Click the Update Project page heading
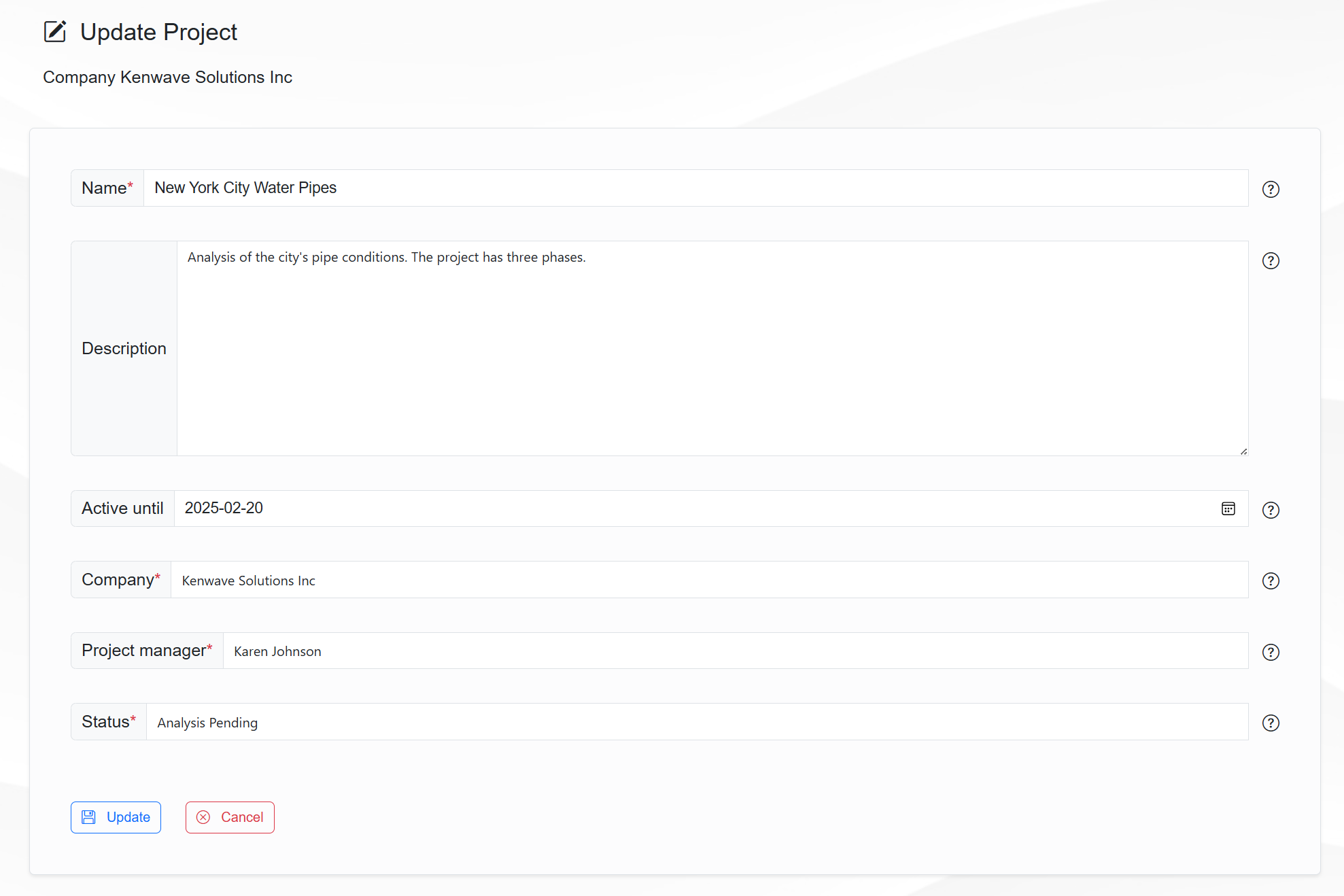The height and width of the screenshot is (896, 1344). [x=158, y=32]
